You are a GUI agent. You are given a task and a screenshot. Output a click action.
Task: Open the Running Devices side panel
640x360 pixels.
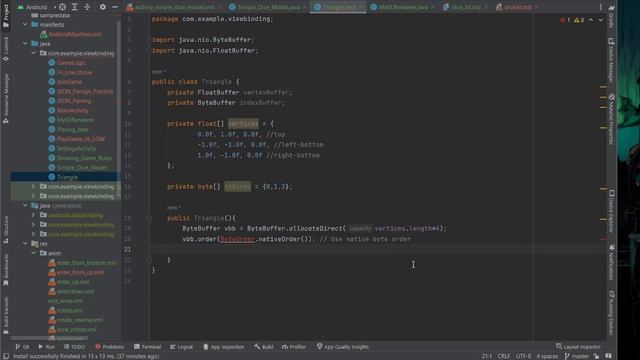pyautogui.click(x=611, y=313)
